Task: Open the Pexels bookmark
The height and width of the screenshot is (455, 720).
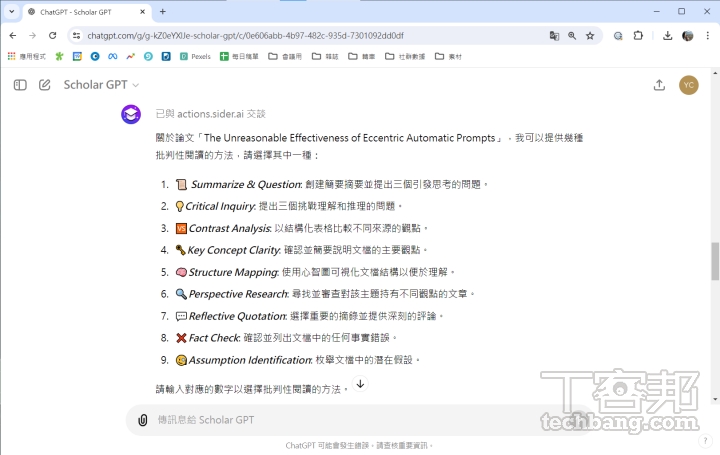Action: 195,56
